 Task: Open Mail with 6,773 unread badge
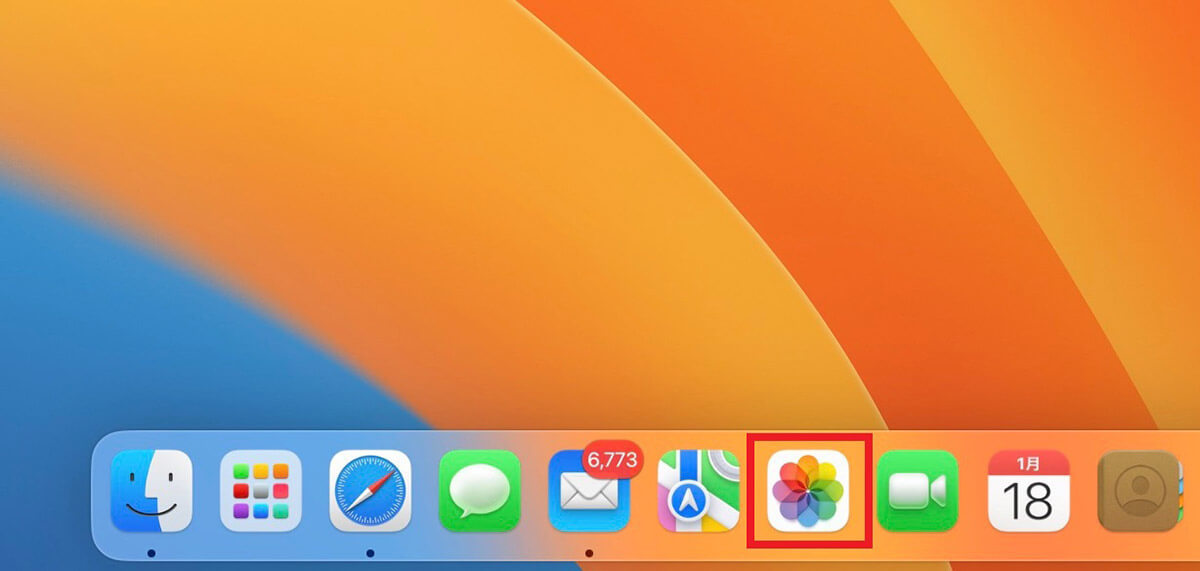coord(590,491)
